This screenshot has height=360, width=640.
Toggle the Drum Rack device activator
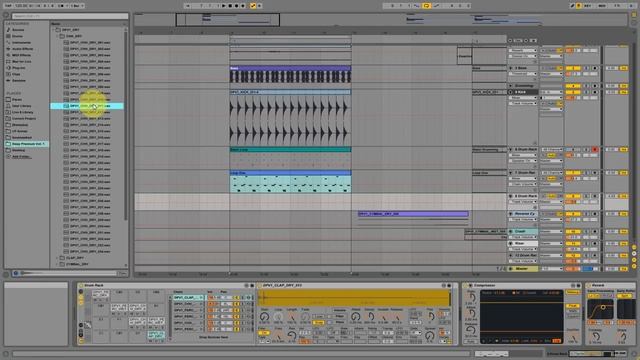coord(81,285)
